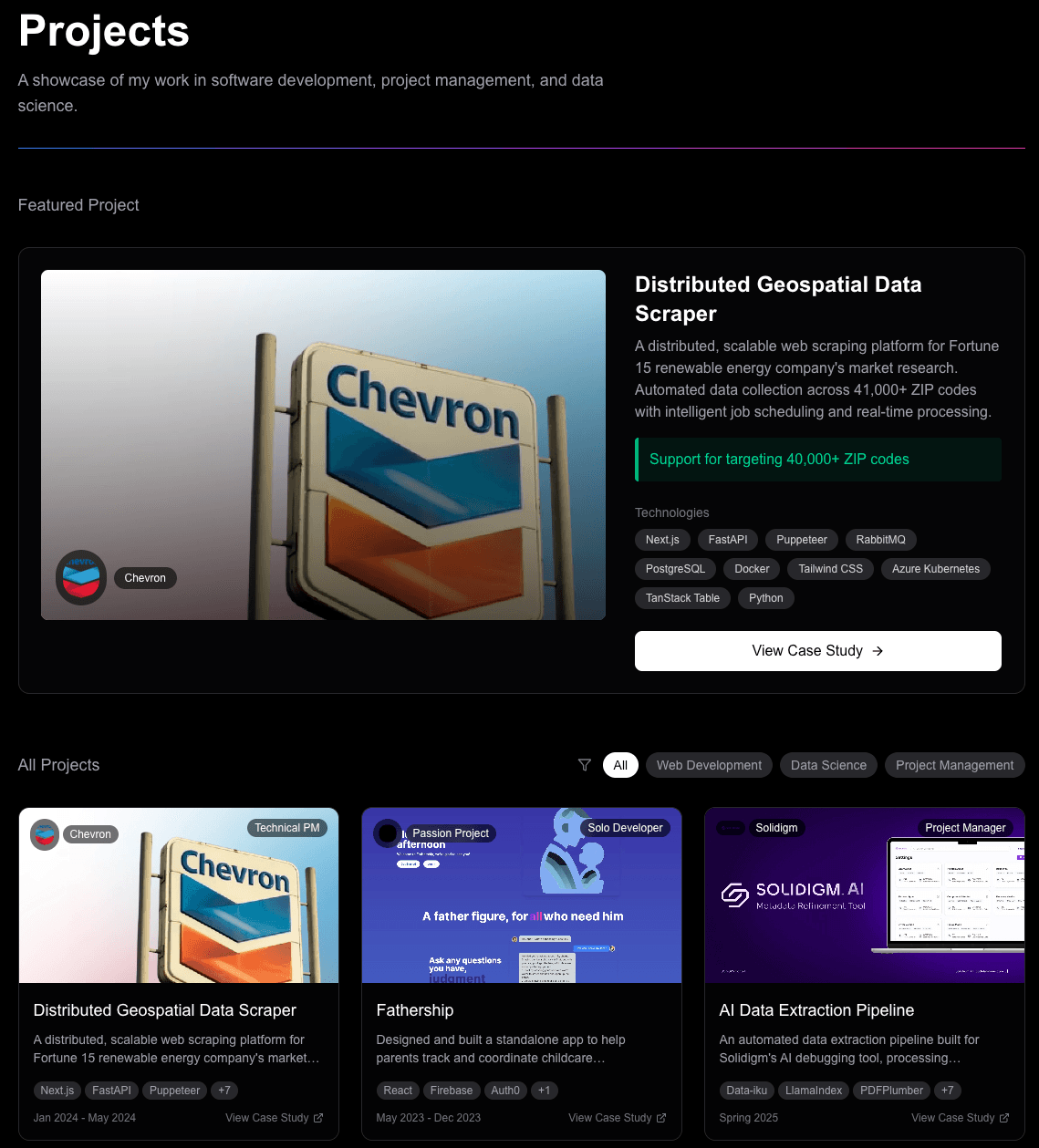This screenshot has width=1039, height=1148.
Task: Open the Solidigm AI project thumbnail
Action: click(865, 895)
